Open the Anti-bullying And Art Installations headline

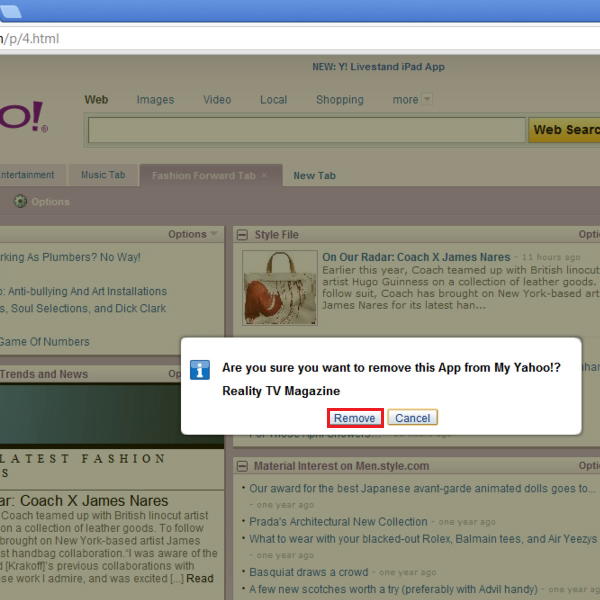pos(83,291)
